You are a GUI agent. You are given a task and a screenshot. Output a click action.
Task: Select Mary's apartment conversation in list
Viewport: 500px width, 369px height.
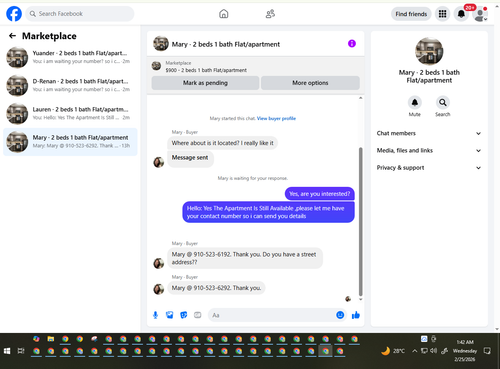70,142
